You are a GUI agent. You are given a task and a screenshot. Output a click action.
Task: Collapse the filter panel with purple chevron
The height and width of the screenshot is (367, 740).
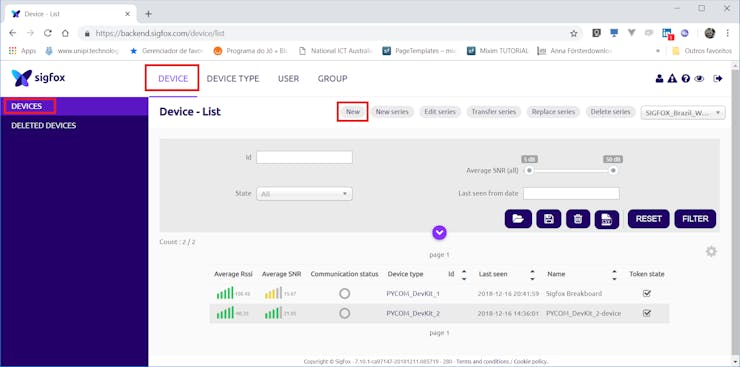[439, 232]
